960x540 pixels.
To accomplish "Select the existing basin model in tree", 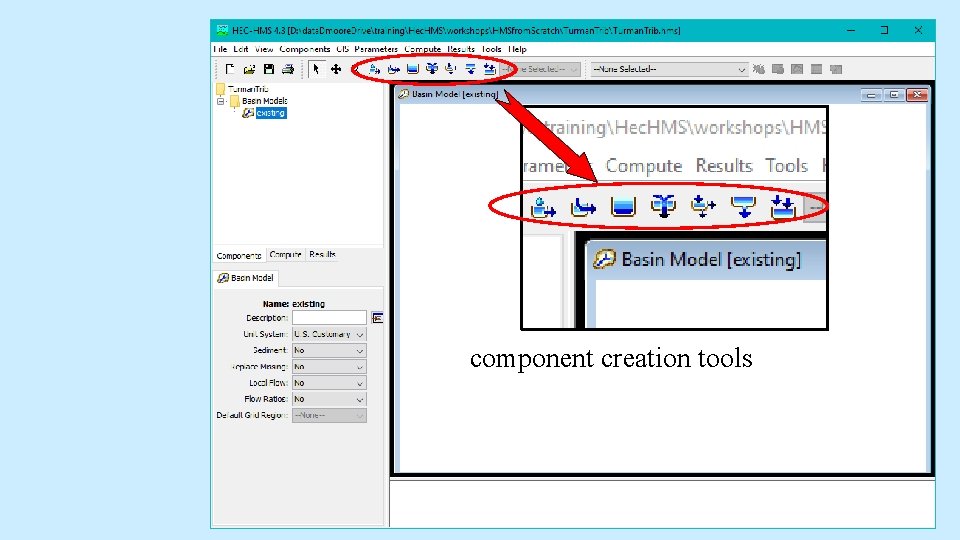I will click(x=271, y=113).
